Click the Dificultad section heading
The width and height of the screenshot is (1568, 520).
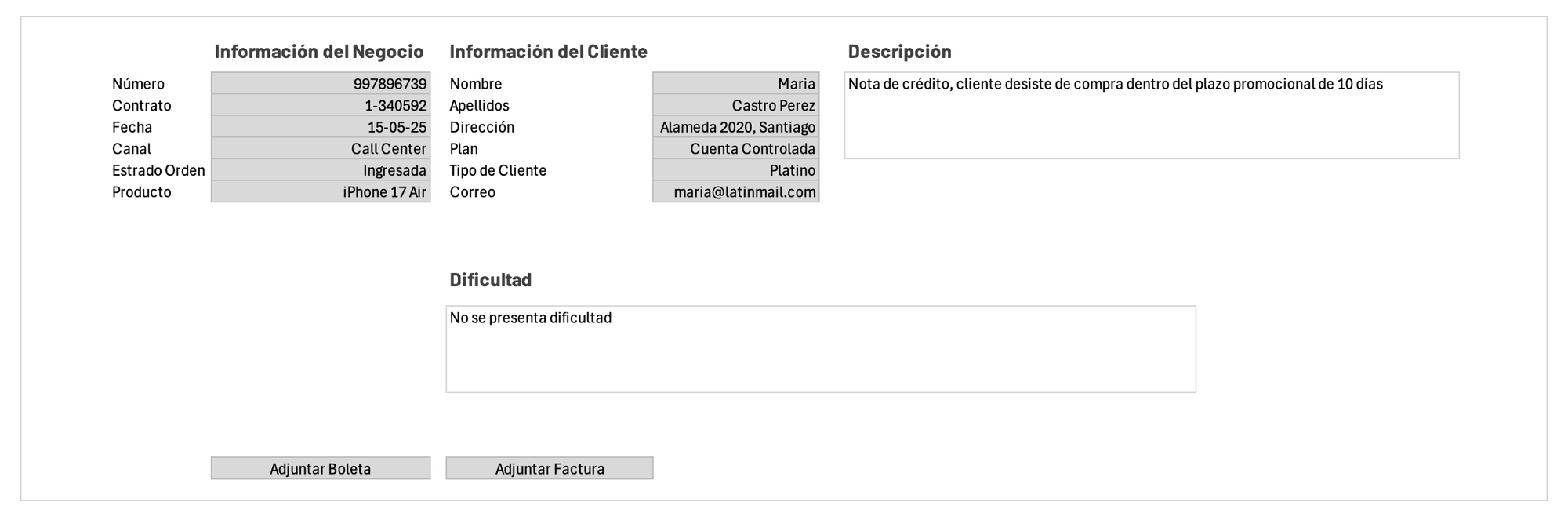[x=490, y=280]
